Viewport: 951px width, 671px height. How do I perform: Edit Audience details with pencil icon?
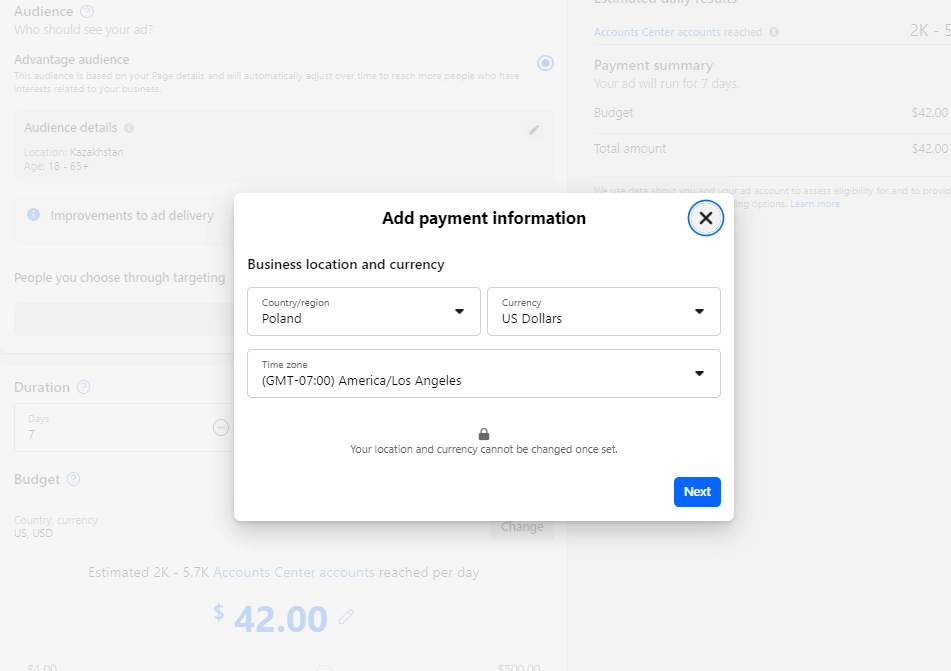[534, 130]
